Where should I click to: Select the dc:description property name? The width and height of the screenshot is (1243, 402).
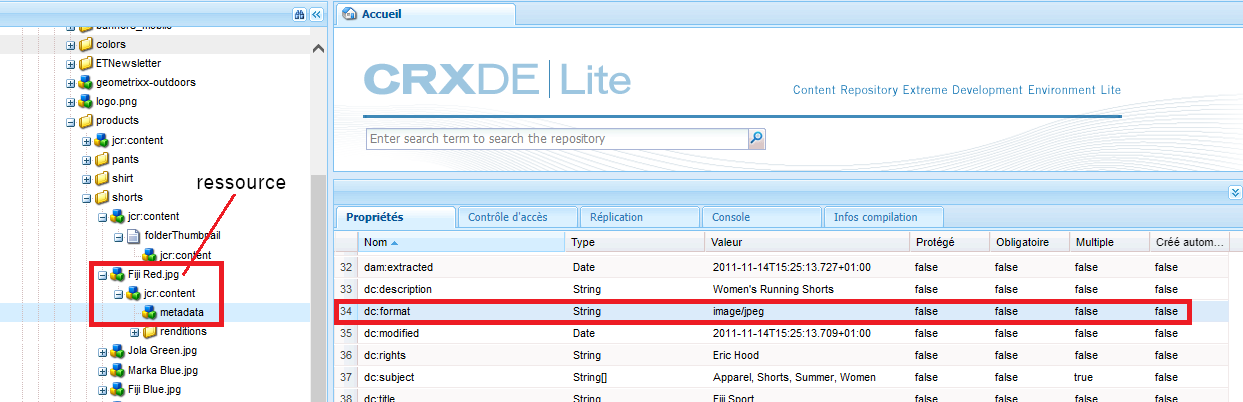point(397,290)
